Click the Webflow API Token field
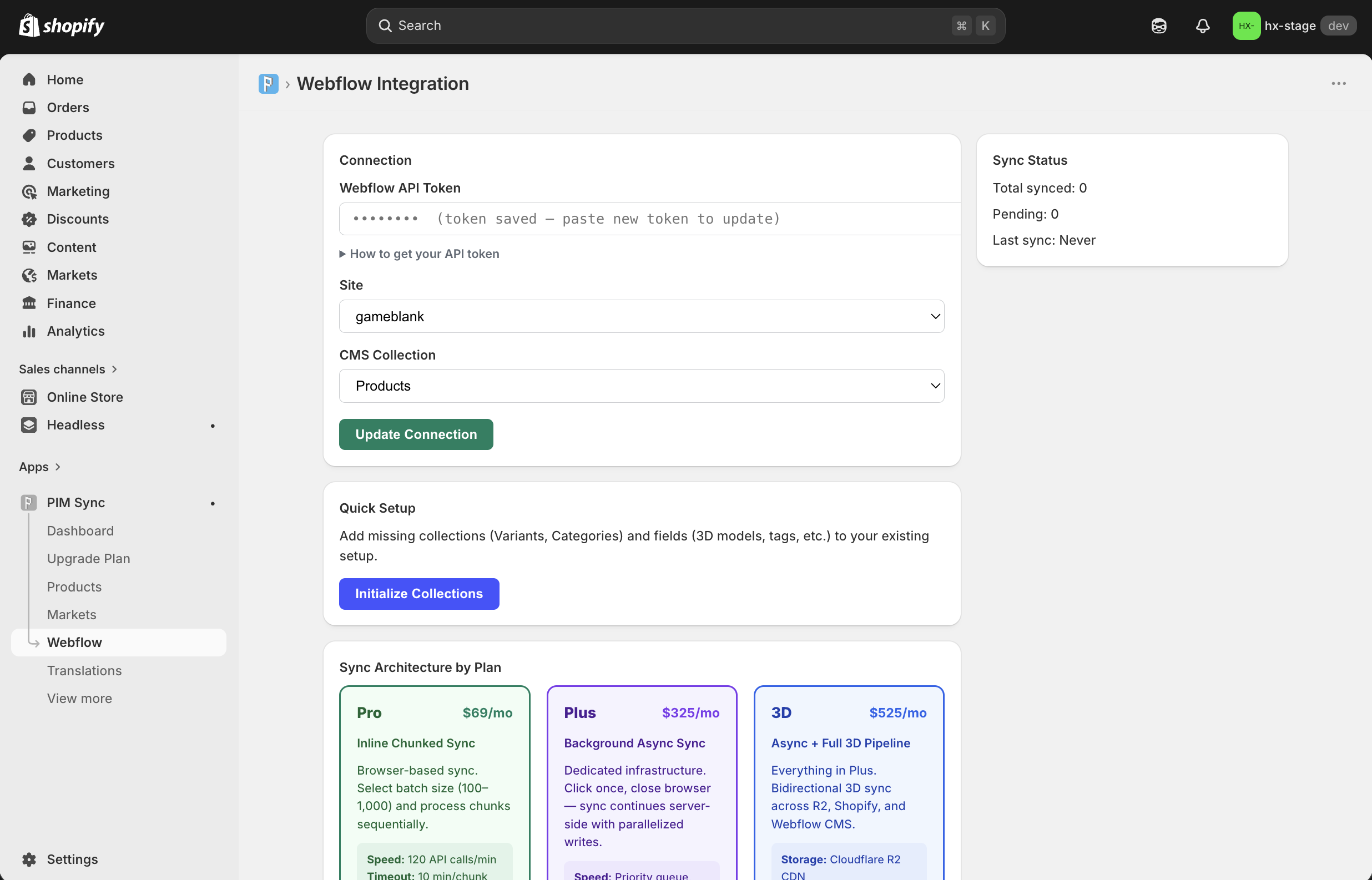The image size is (1372, 880). (650, 219)
